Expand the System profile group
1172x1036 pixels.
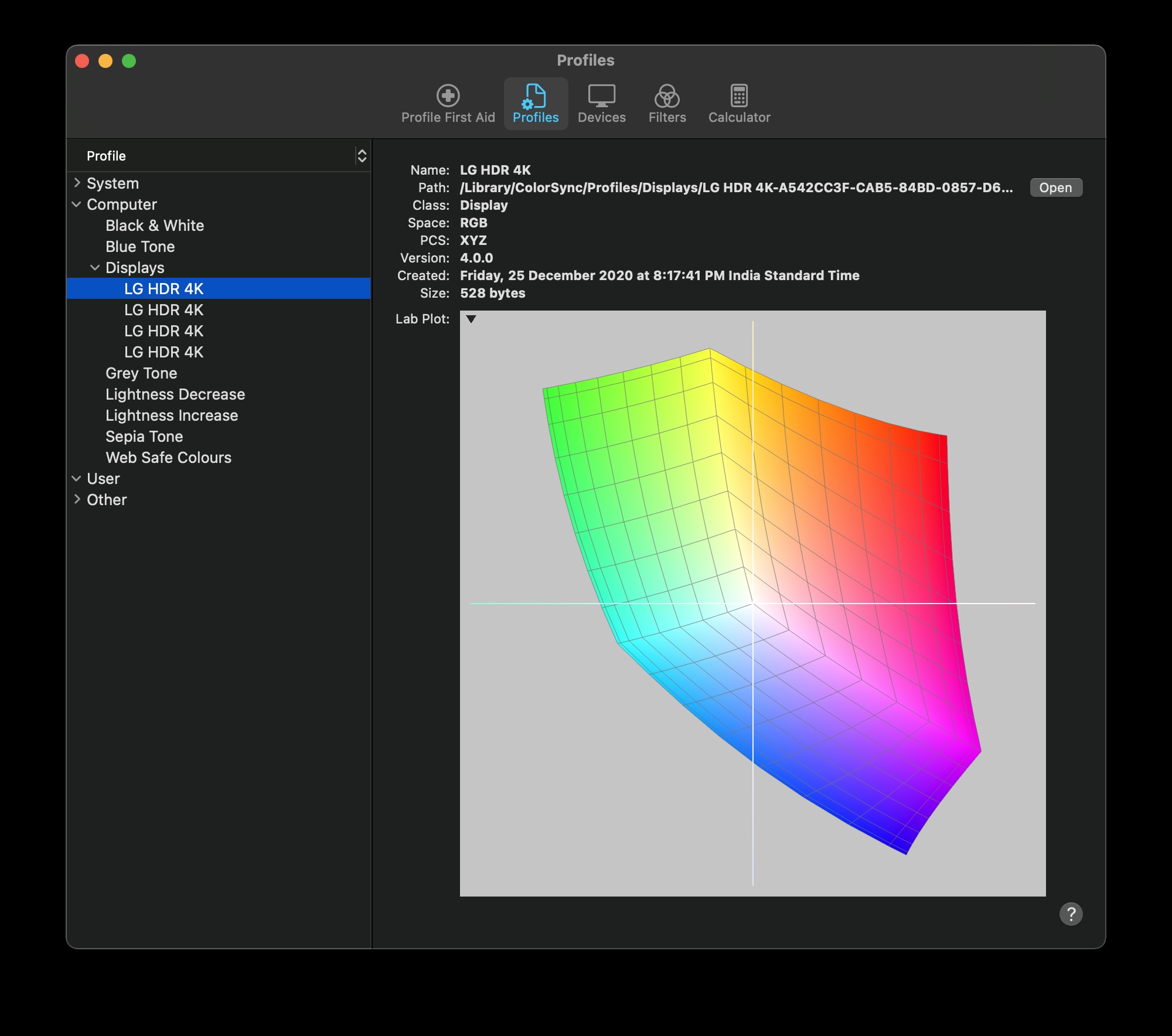(77, 183)
